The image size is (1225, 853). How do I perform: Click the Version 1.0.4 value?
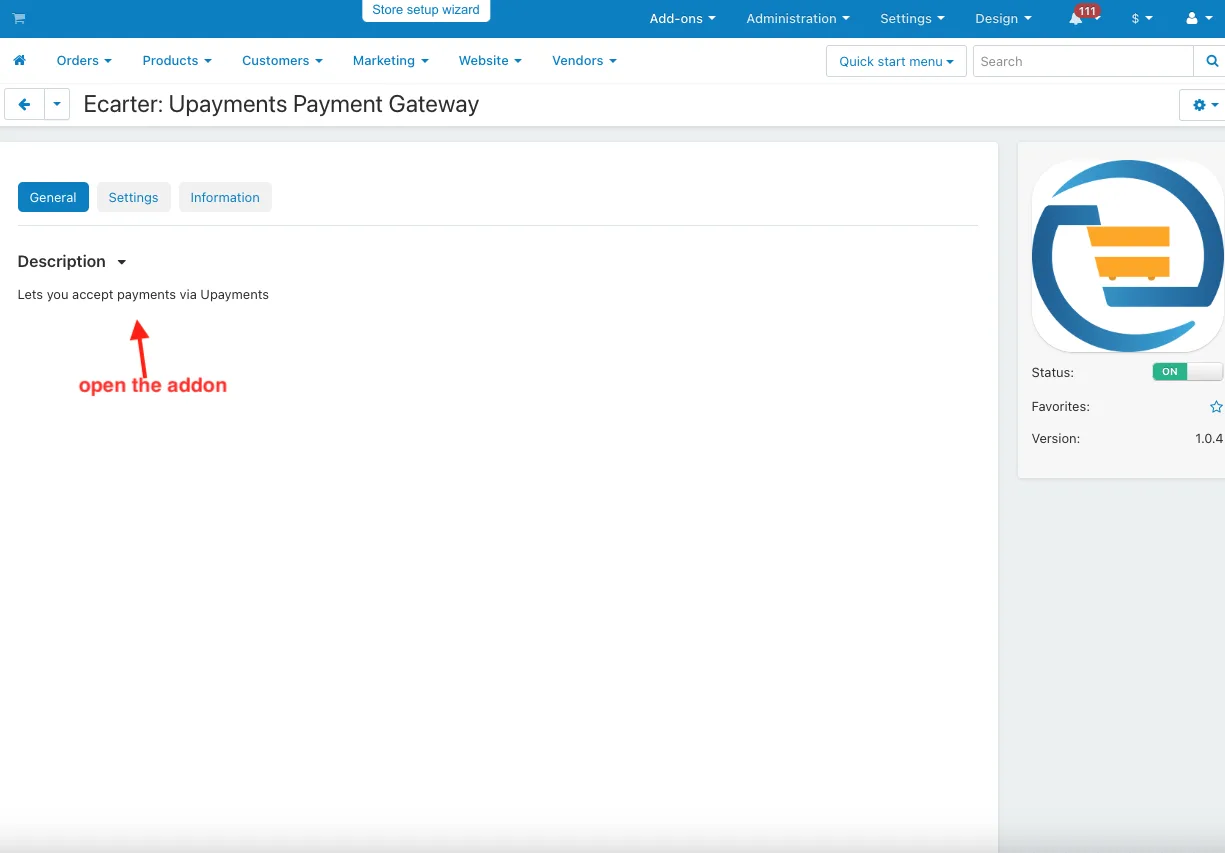(1209, 438)
